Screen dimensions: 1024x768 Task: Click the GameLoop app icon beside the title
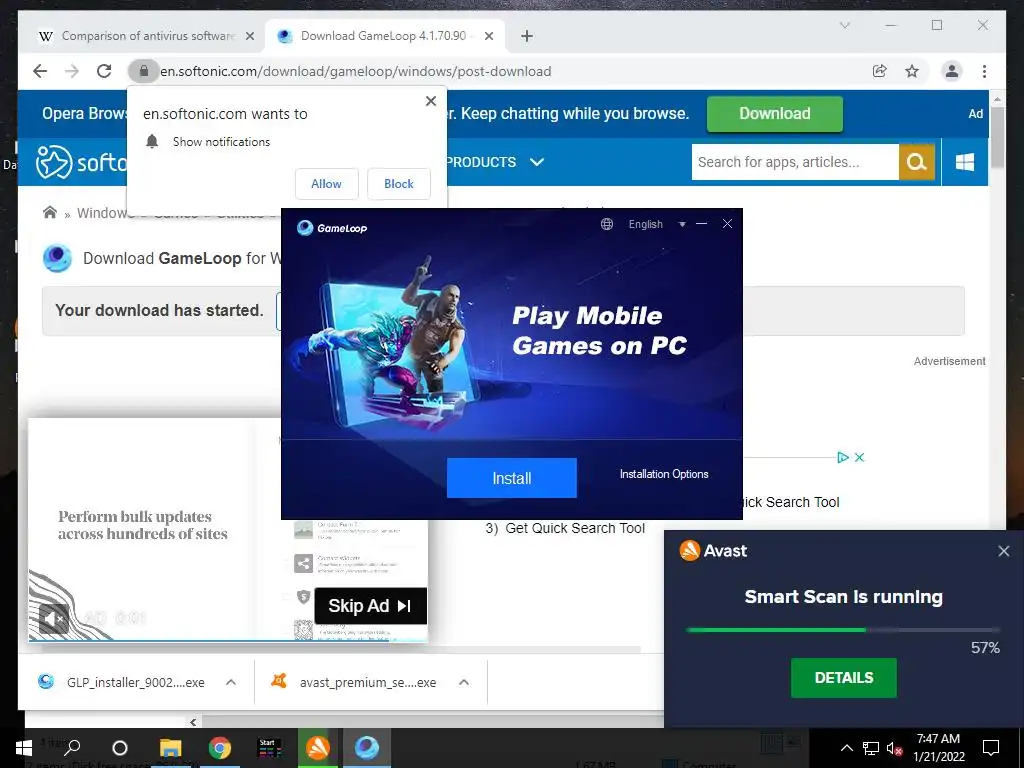point(57,258)
